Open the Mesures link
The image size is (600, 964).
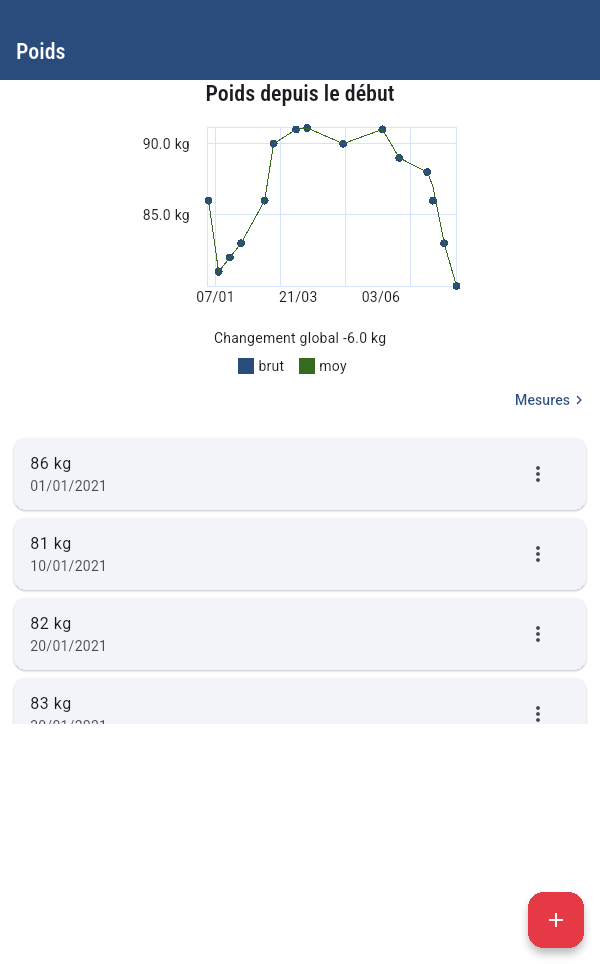pyautogui.click(x=549, y=400)
